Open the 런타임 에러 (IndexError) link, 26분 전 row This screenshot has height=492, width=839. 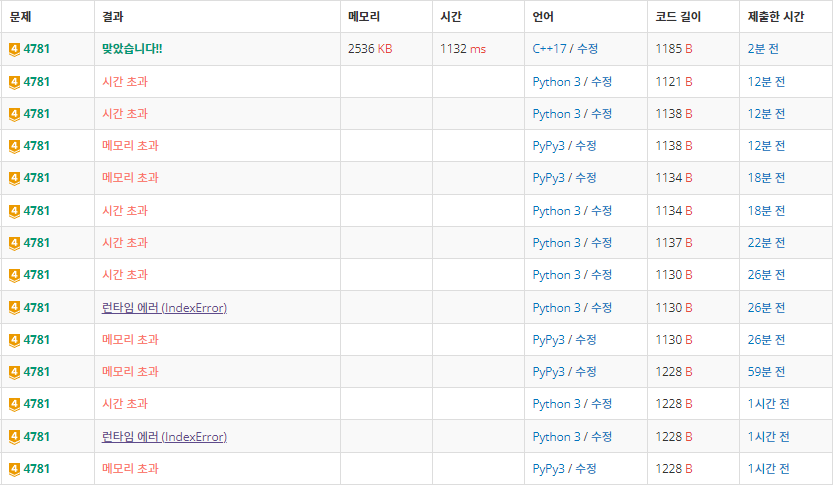click(x=164, y=308)
